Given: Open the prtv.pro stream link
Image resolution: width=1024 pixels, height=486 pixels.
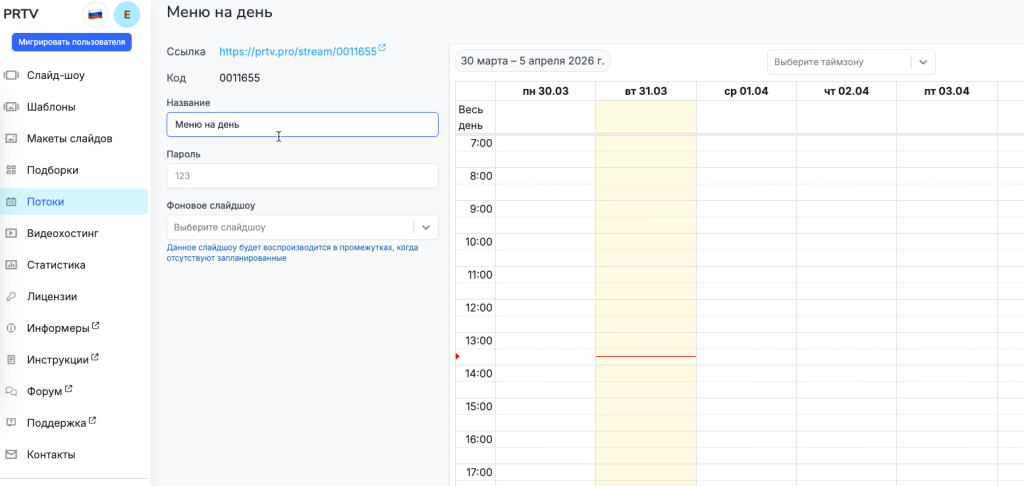Looking at the screenshot, I should point(298,51).
